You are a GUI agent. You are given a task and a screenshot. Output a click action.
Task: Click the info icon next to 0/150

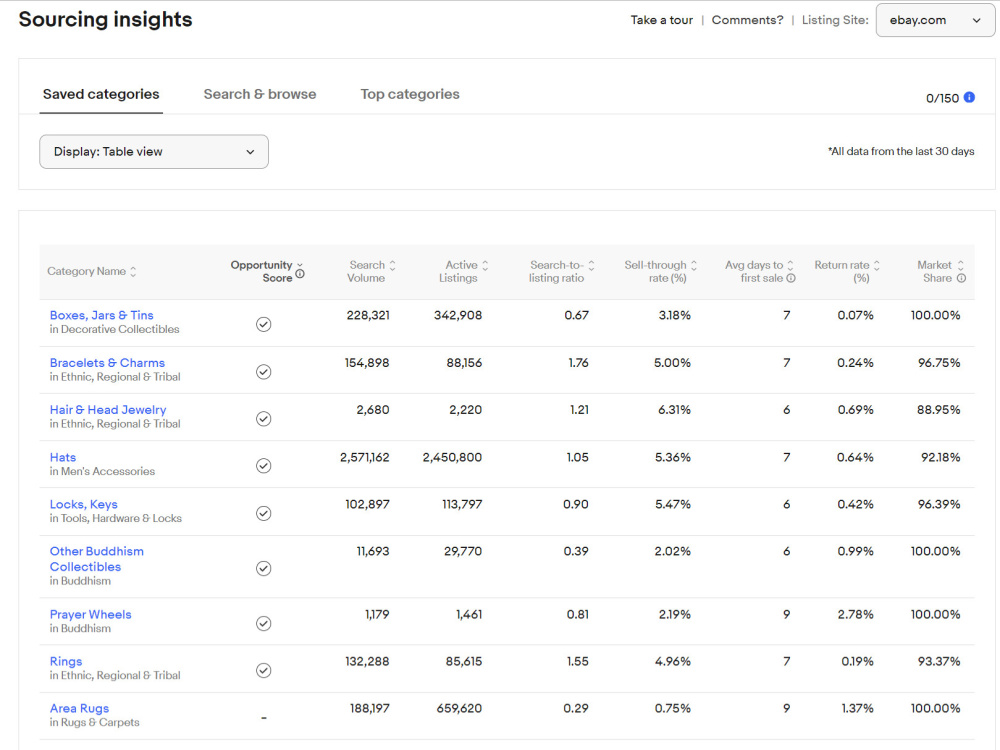point(969,98)
